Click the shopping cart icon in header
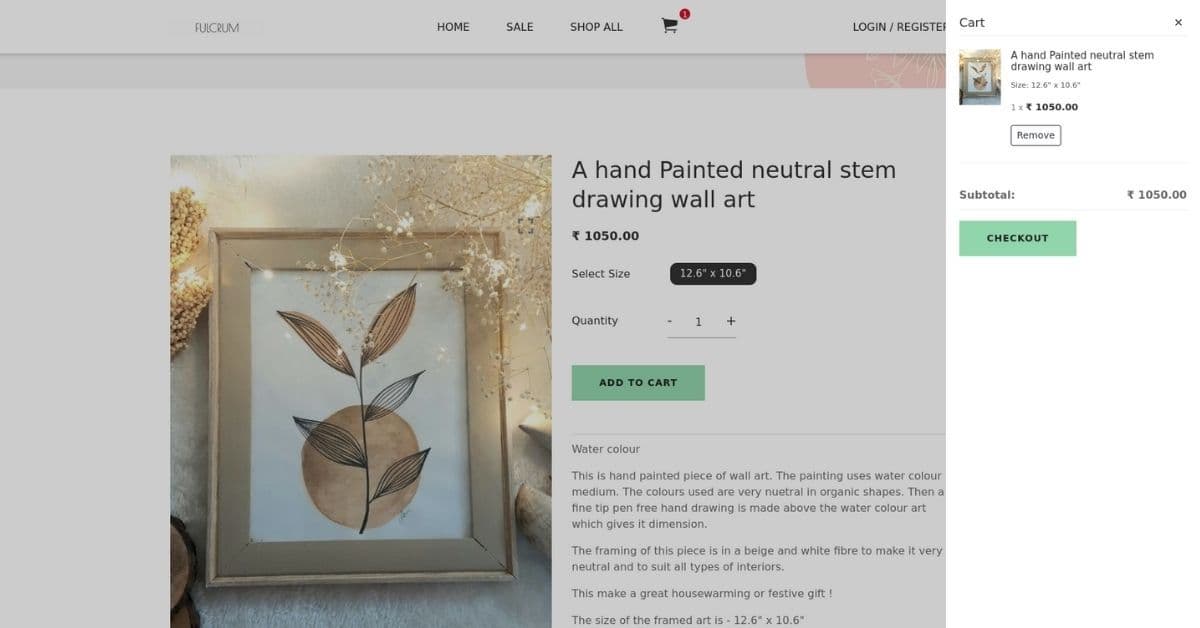This screenshot has height=628, width=1200. click(x=669, y=27)
